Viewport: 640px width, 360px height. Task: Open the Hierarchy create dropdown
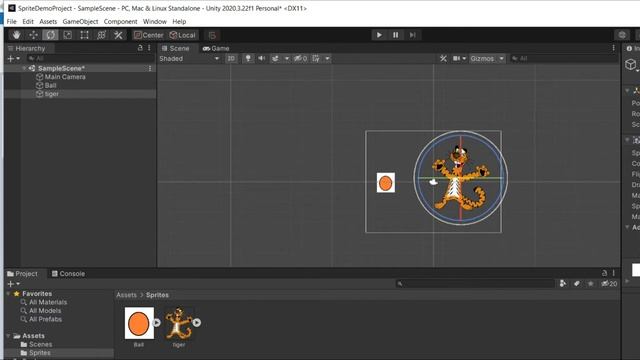point(13,58)
